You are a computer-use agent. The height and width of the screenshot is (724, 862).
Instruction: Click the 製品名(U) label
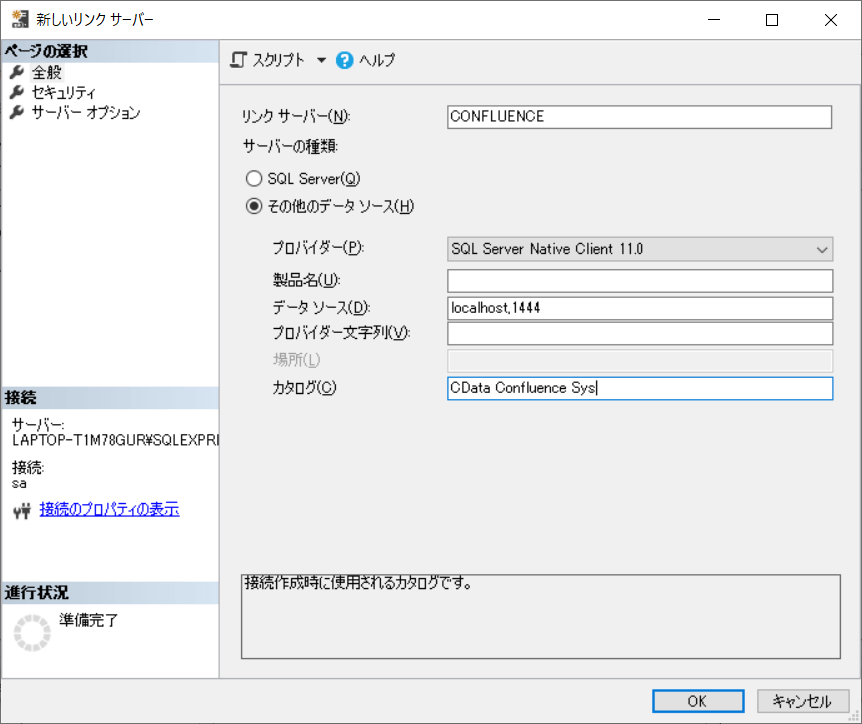(307, 280)
